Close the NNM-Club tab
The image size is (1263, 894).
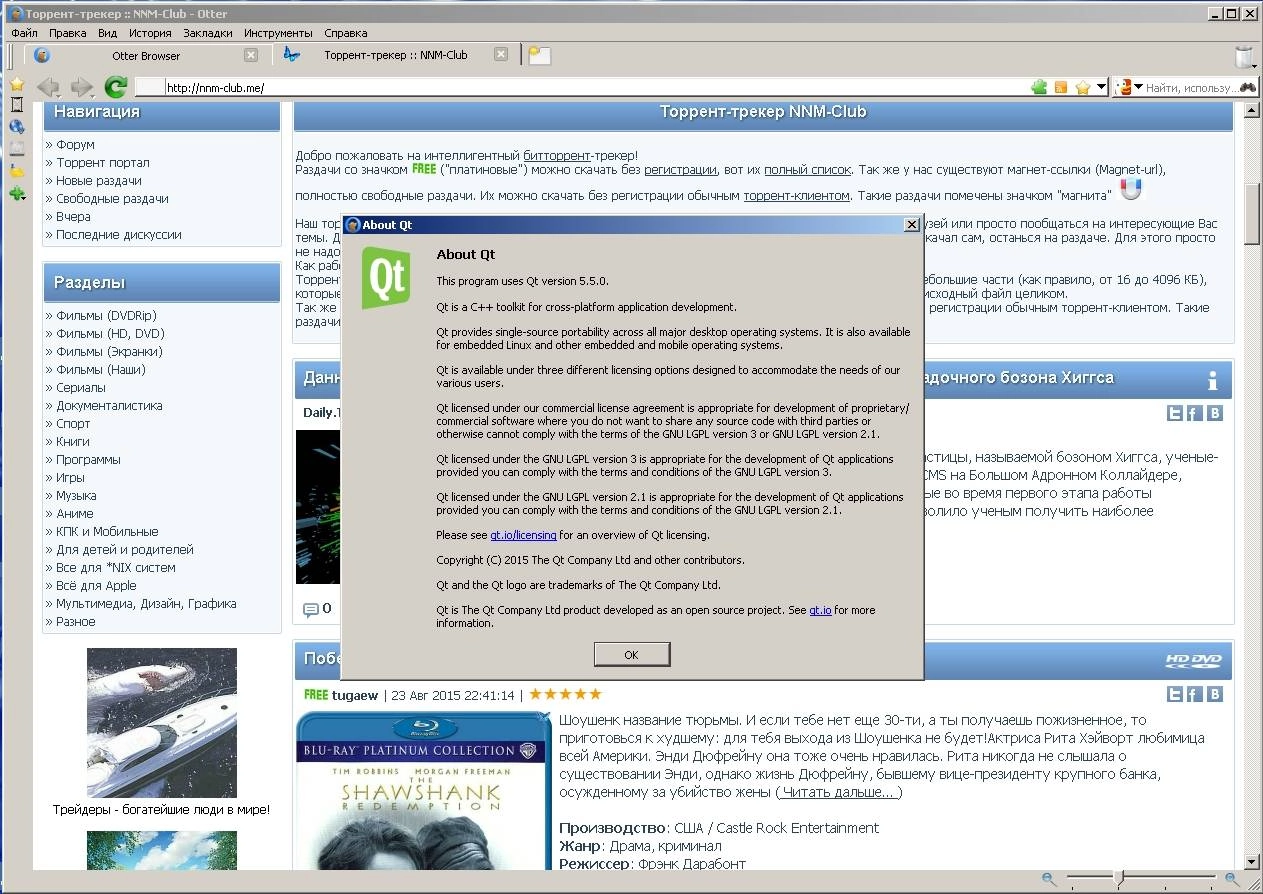(x=501, y=55)
